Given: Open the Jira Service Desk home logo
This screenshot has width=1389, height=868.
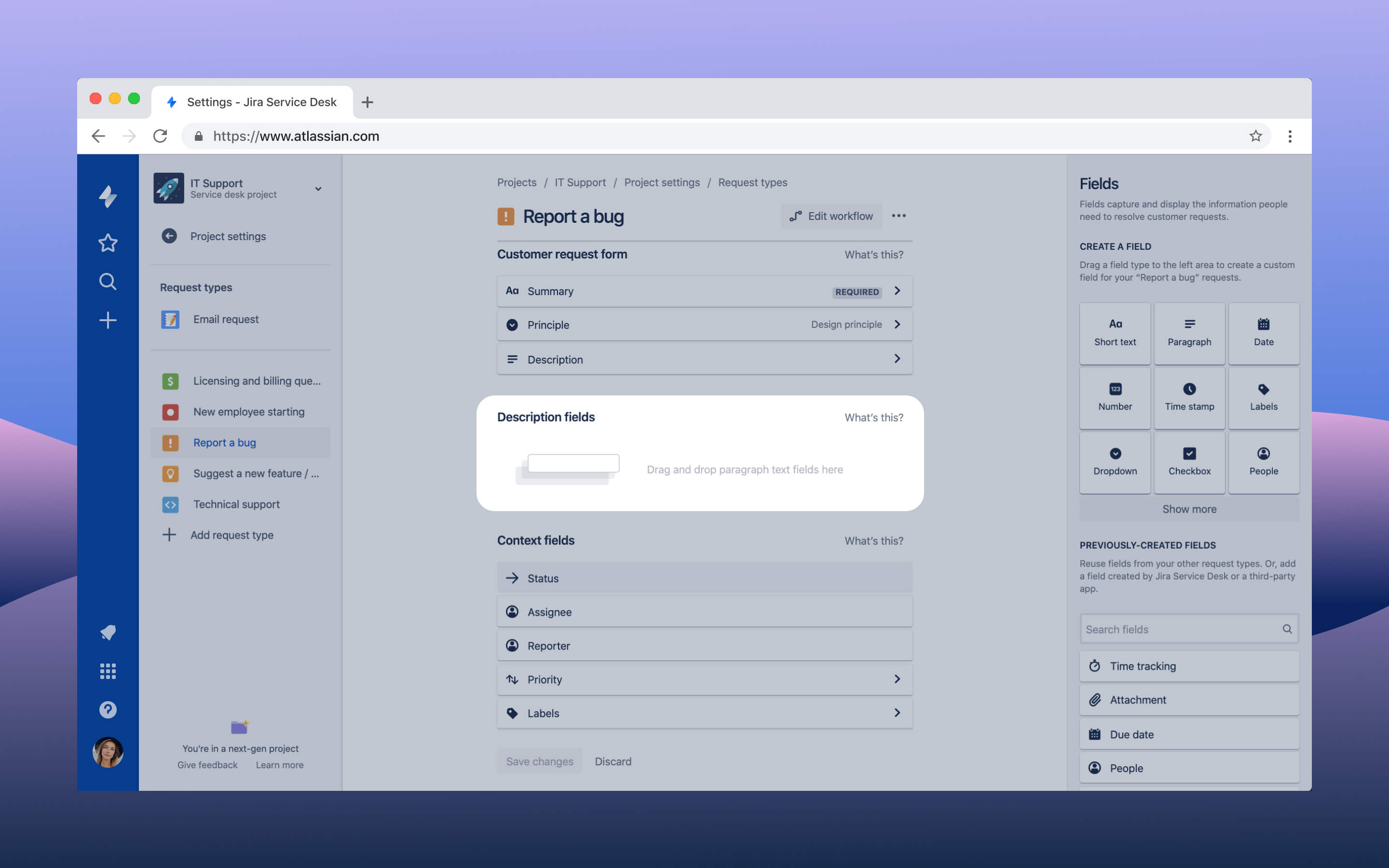Looking at the screenshot, I should coord(108,197).
